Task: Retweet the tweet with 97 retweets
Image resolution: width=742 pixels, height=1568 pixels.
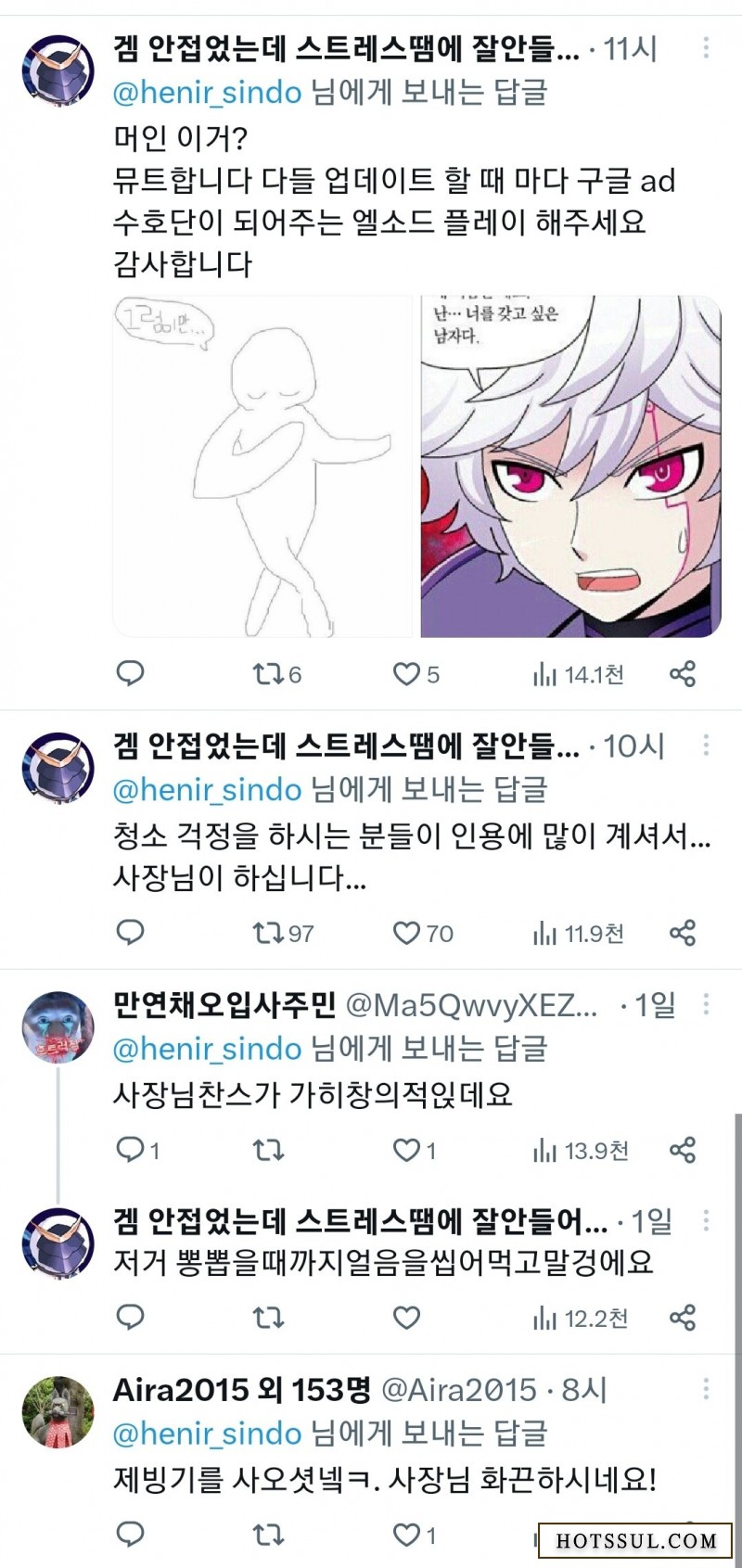Action: pyautogui.click(x=283, y=933)
